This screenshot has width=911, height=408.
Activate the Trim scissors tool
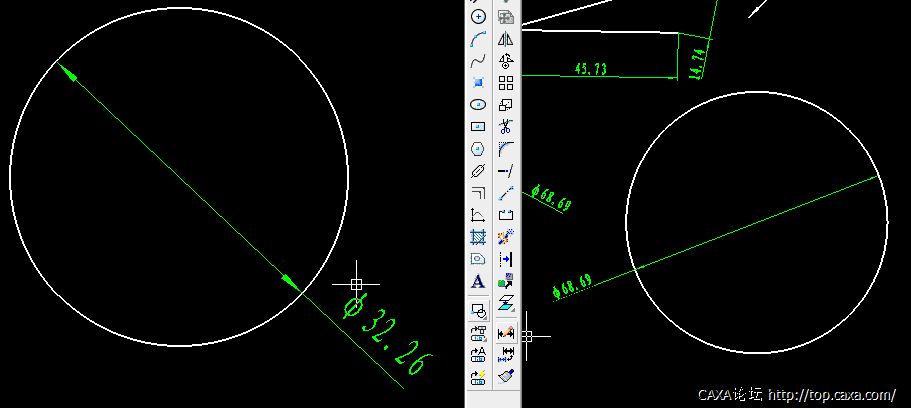point(505,127)
